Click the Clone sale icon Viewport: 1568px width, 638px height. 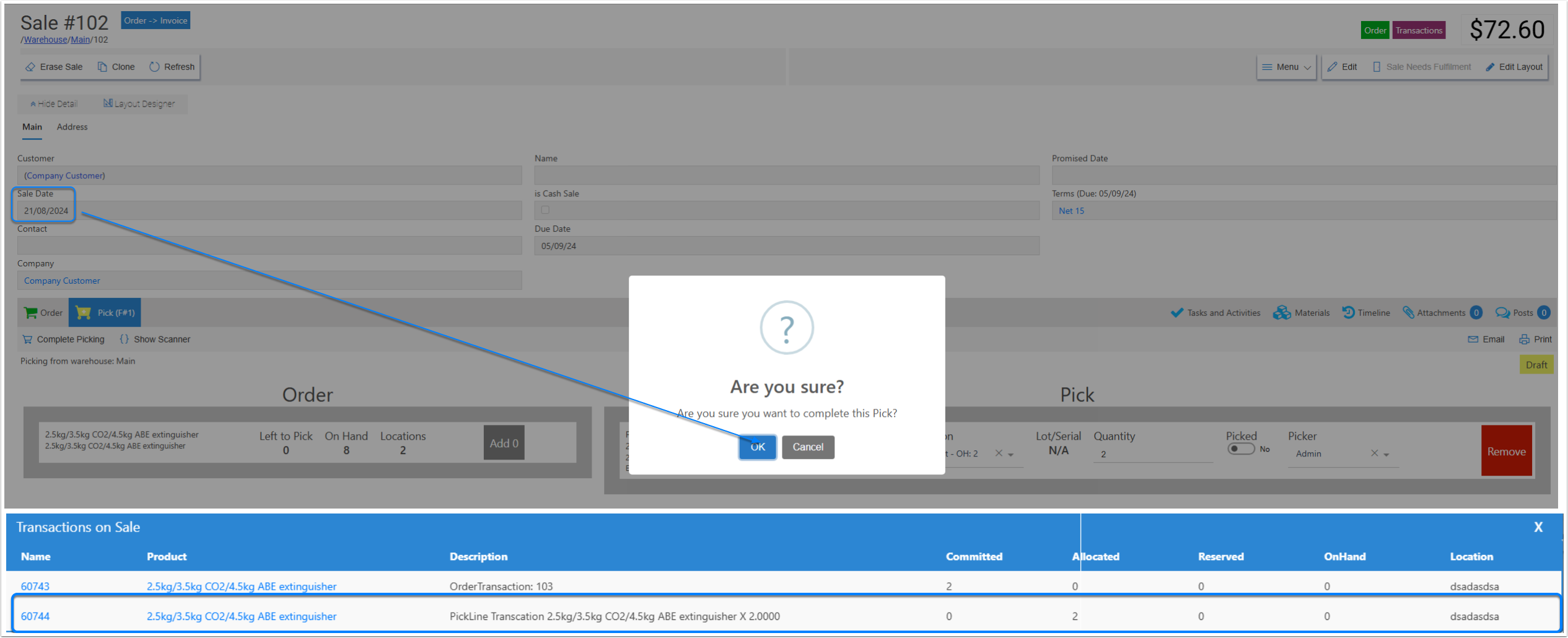point(102,67)
